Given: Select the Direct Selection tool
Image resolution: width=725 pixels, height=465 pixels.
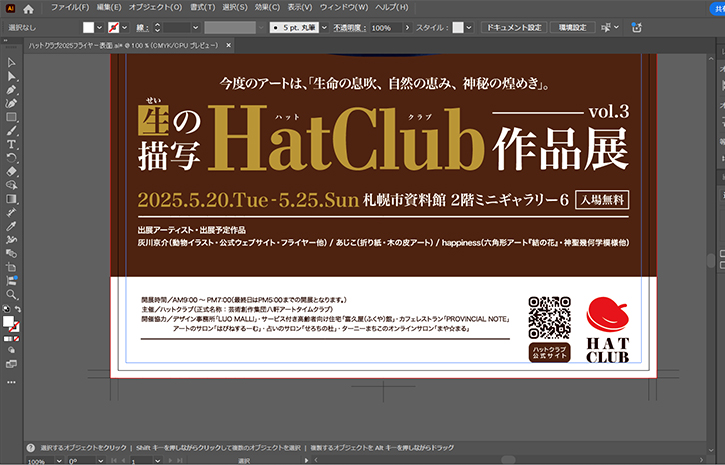Looking at the screenshot, I should point(11,76).
